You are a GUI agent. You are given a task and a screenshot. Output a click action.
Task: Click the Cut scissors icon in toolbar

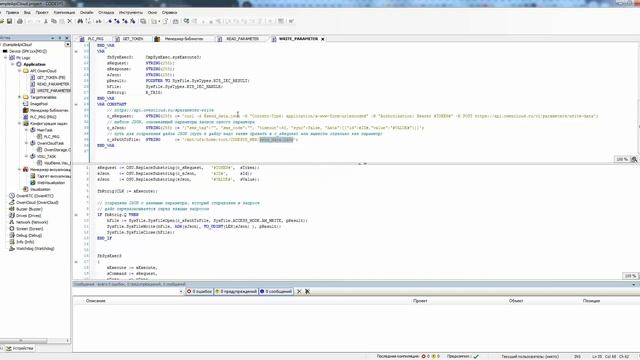click(46, 21)
